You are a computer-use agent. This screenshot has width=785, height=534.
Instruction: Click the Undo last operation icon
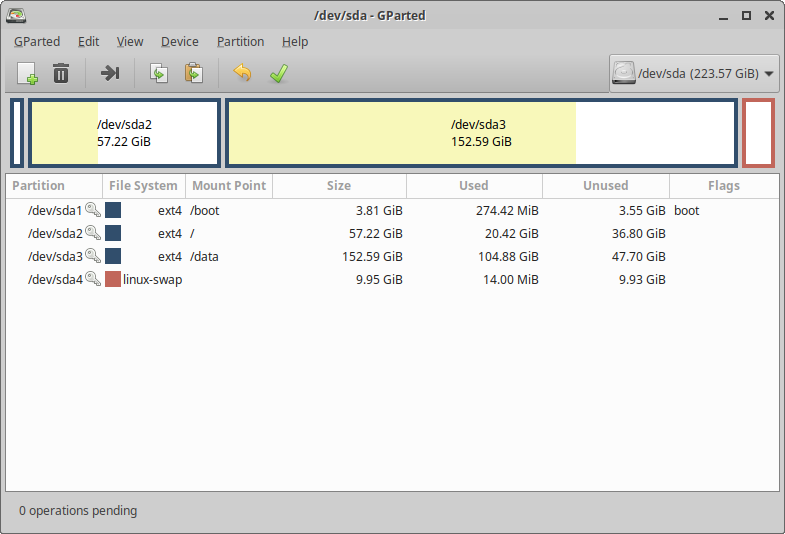tap(242, 73)
